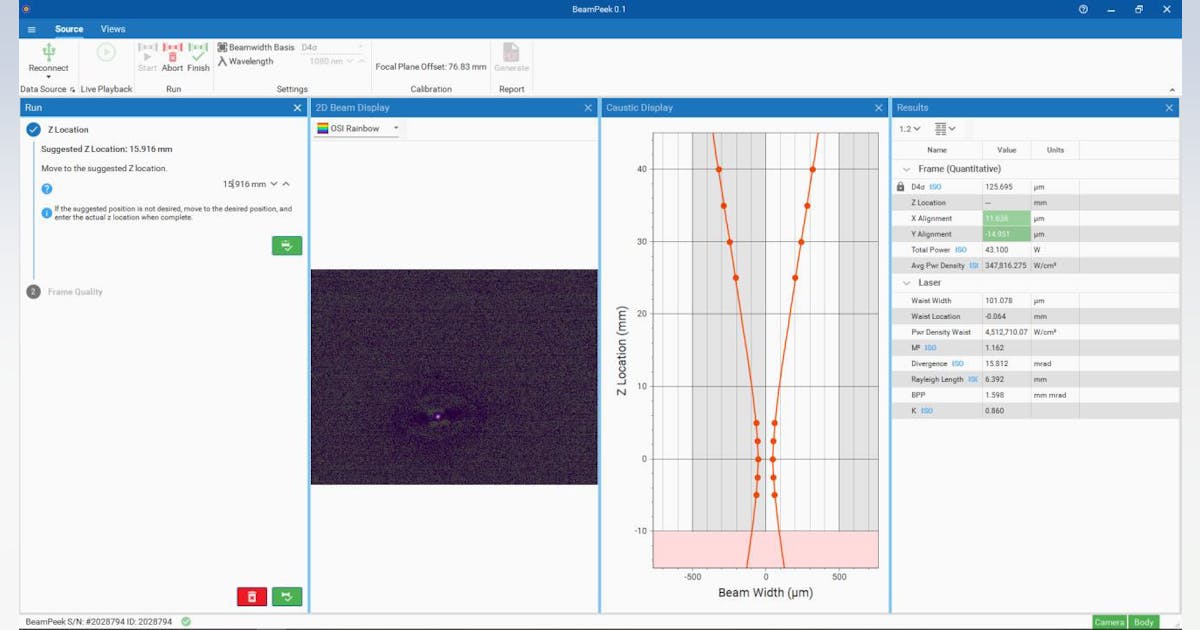The image size is (1200, 630).
Task: Select the Source ribbon tab
Action: pyautogui.click(x=68, y=28)
